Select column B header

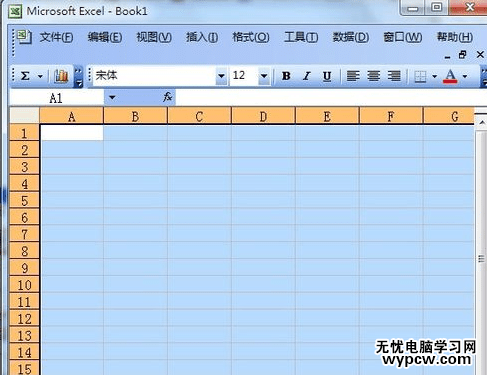(x=135, y=117)
